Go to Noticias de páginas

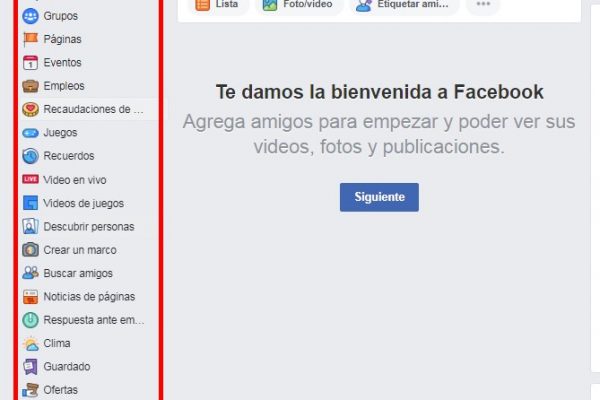click(x=88, y=297)
